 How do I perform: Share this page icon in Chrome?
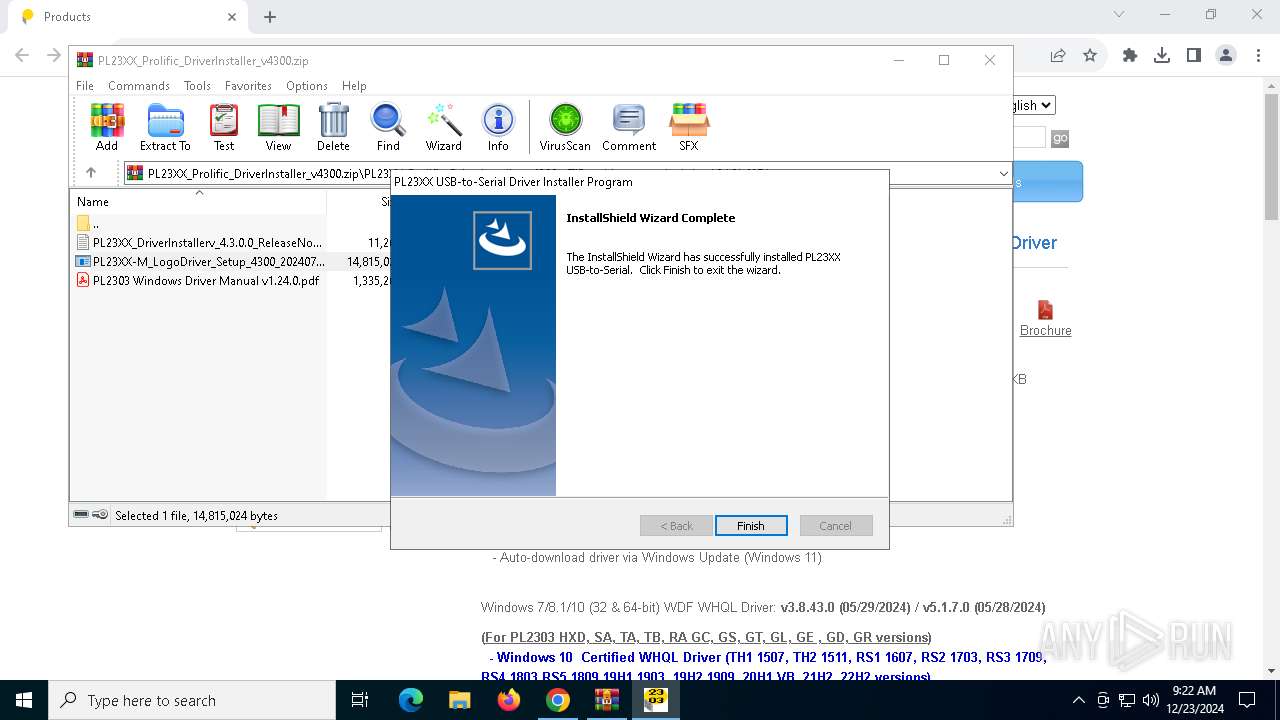tap(1058, 56)
